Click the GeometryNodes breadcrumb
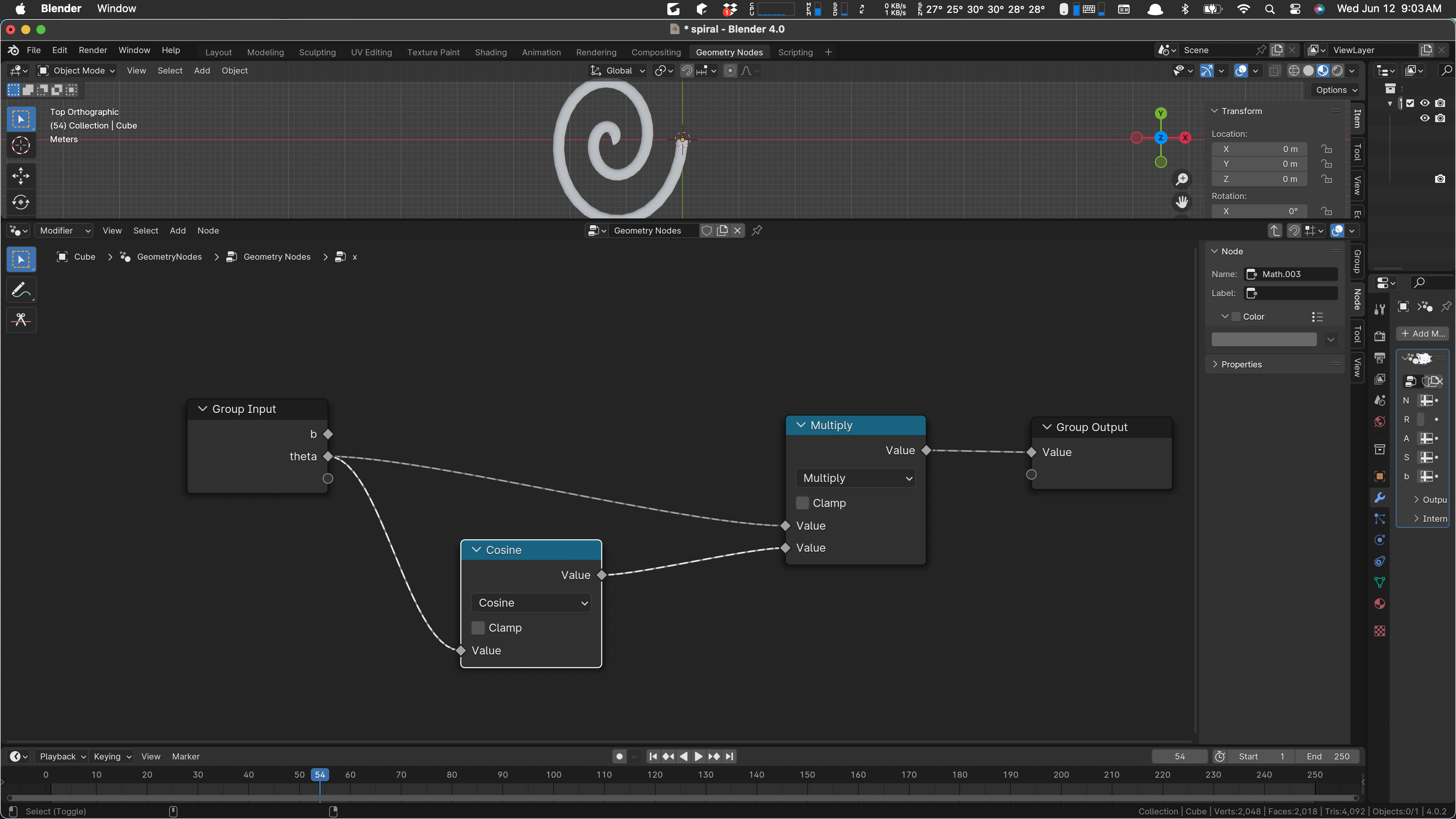 click(169, 257)
